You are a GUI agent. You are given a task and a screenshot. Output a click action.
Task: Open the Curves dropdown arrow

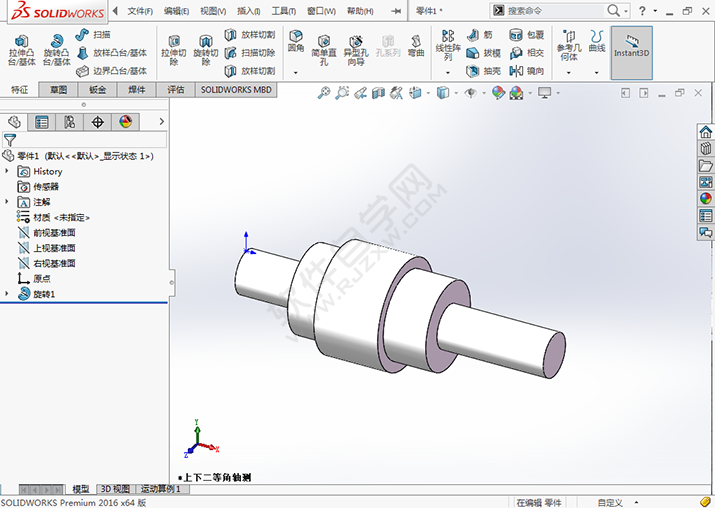point(596,73)
